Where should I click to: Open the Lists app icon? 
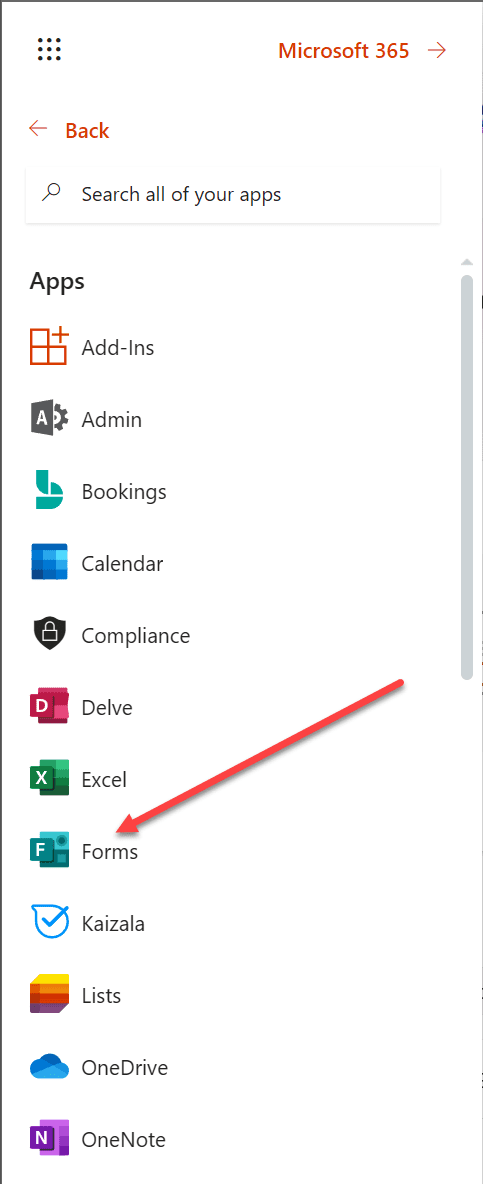click(49, 994)
